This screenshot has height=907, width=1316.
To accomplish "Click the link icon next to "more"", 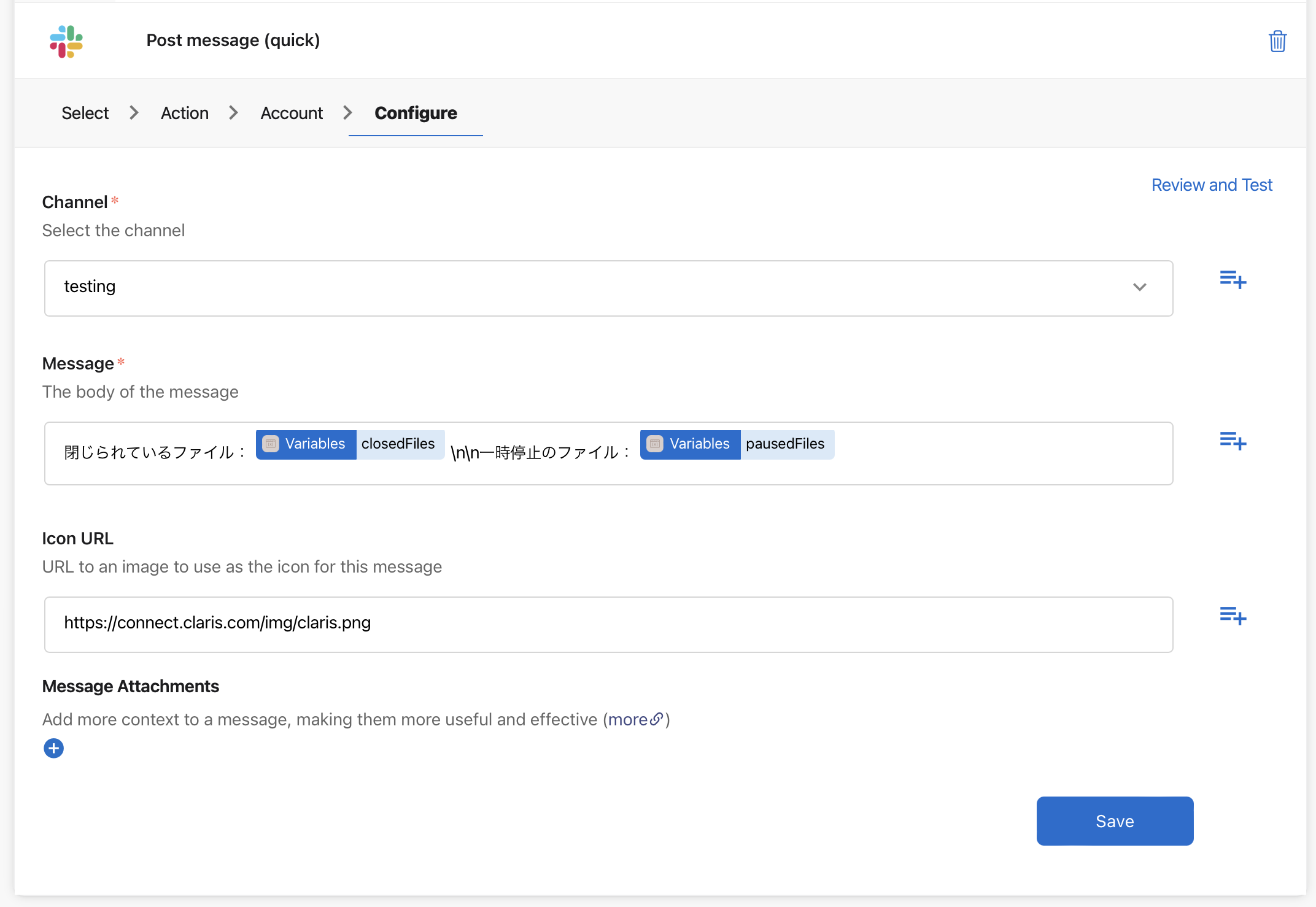I will [656, 719].
